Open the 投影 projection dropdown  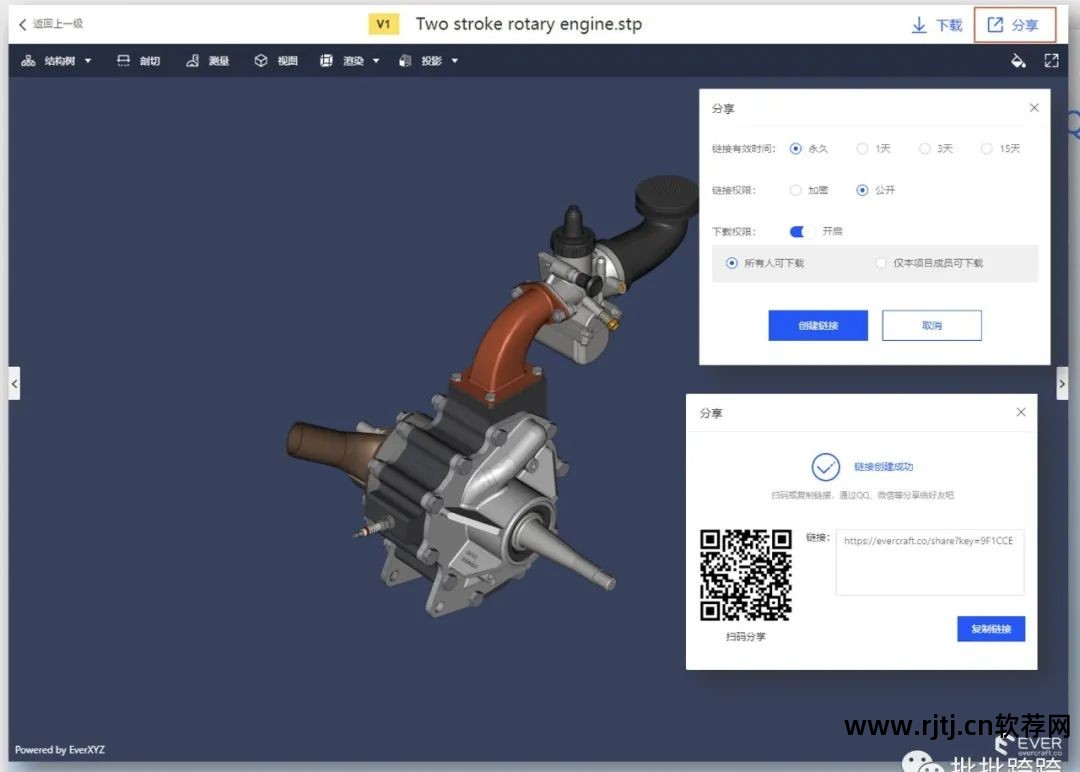coord(429,61)
